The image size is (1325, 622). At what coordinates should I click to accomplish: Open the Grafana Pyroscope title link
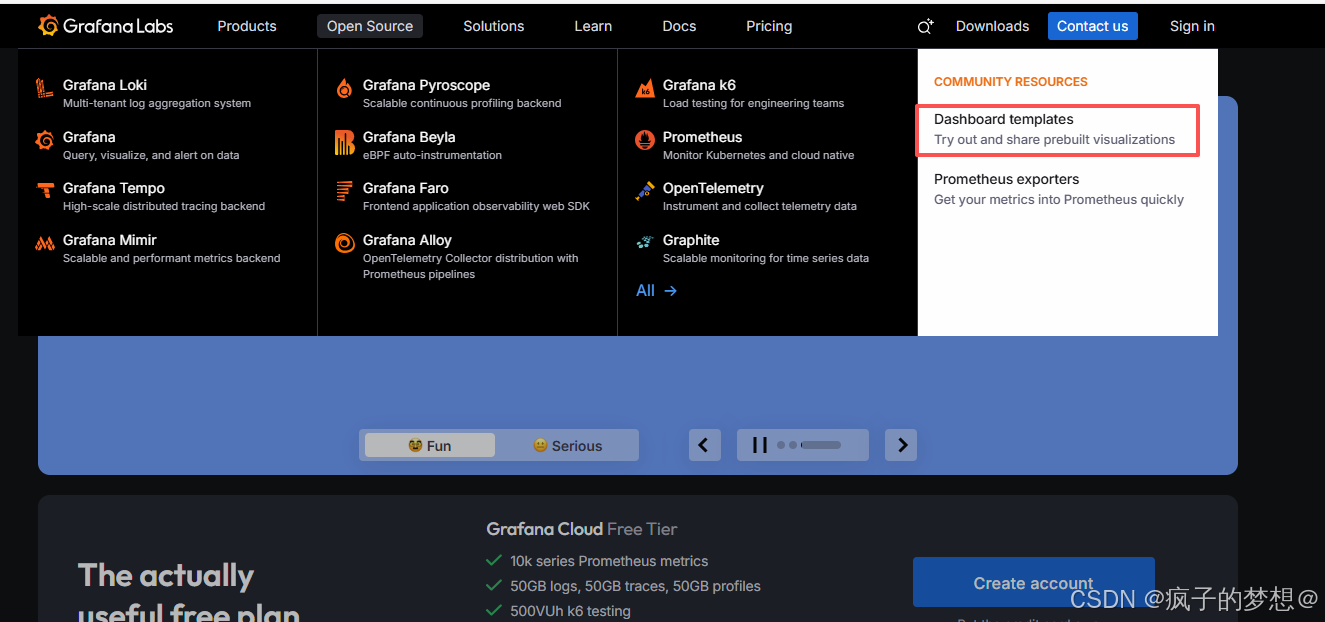[427, 85]
